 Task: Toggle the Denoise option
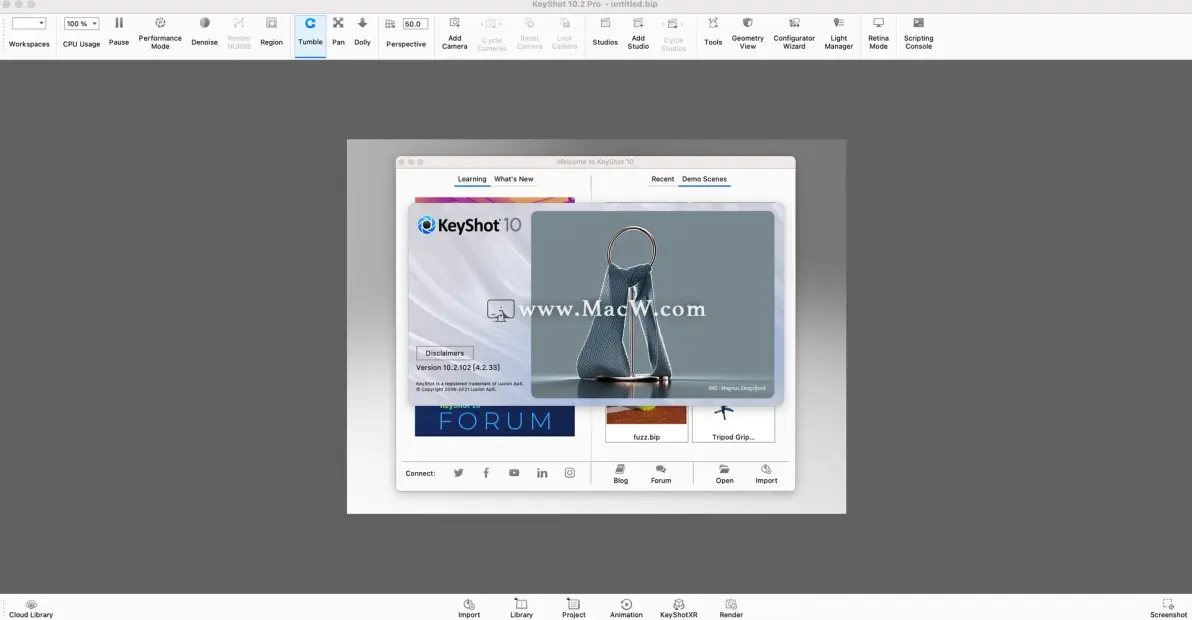click(x=204, y=32)
